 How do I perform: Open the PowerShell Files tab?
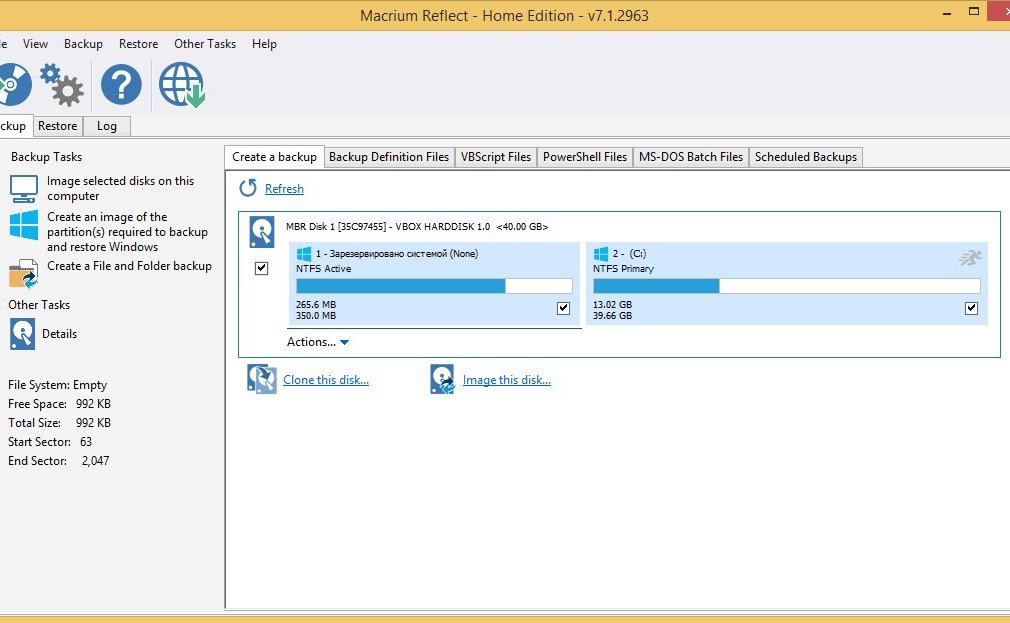pyautogui.click(x=585, y=157)
